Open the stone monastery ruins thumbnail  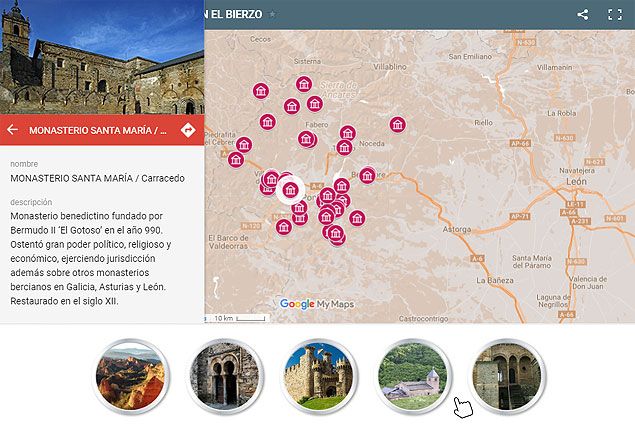(506, 374)
